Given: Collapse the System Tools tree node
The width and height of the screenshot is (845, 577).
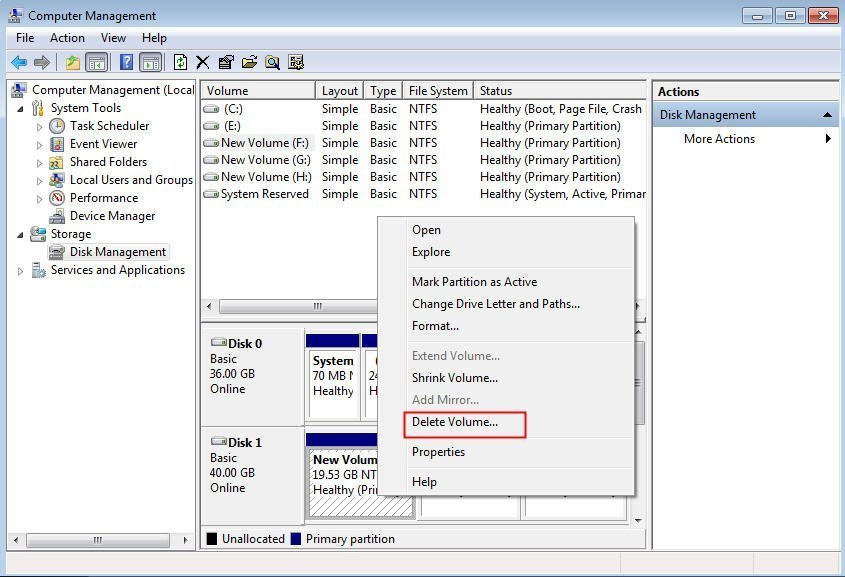Looking at the screenshot, I should [x=20, y=108].
